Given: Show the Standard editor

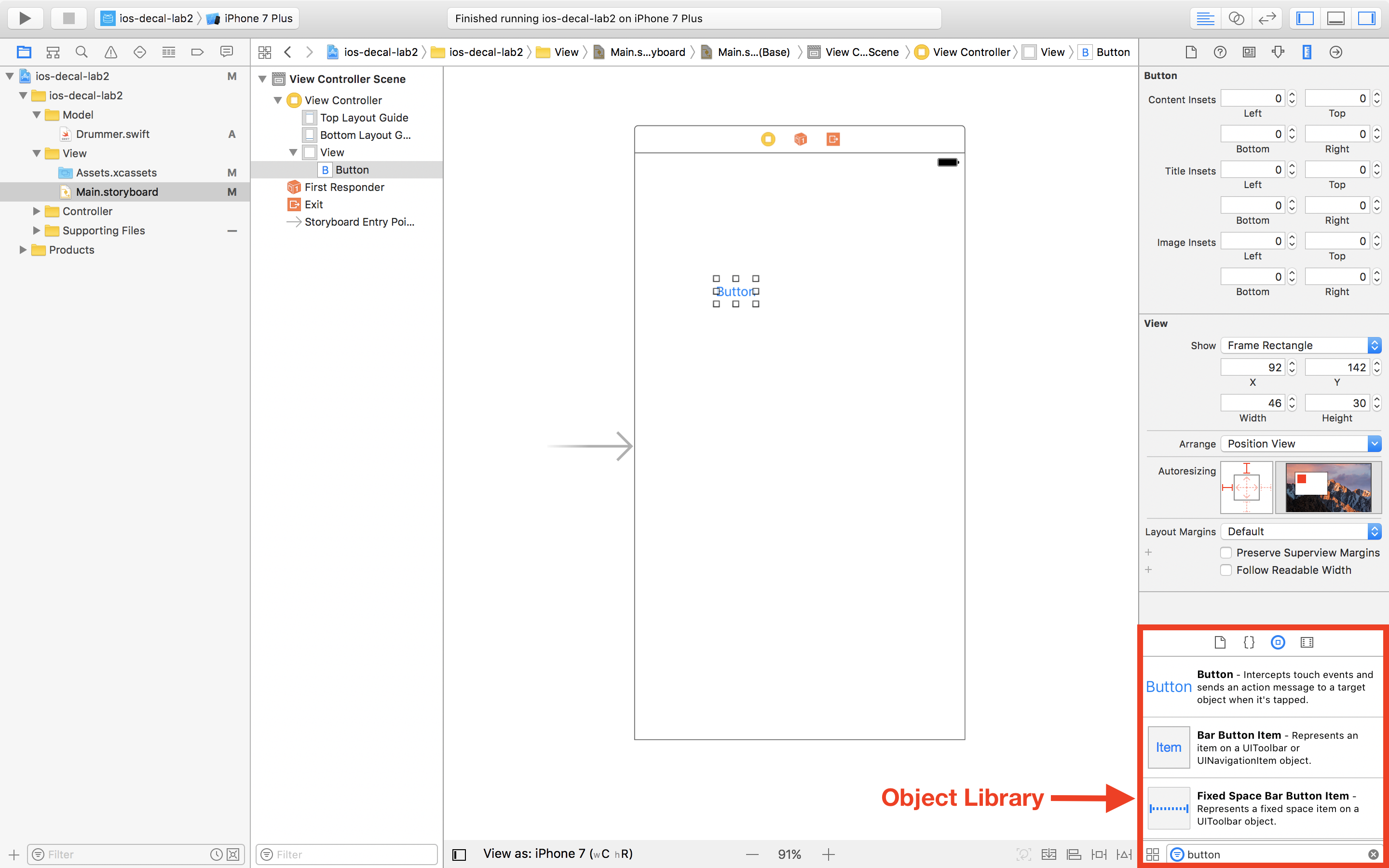Looking at the screenshot, I should pos(1205,18).
